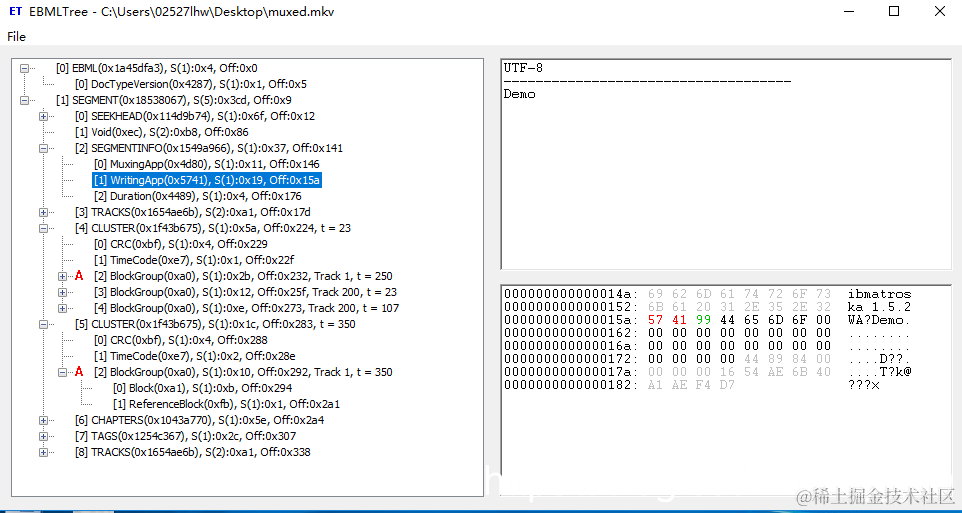Expand BlockGroup Track 1, t = 250
Screen dimensions: 962x513
click(x=63, y=276)
